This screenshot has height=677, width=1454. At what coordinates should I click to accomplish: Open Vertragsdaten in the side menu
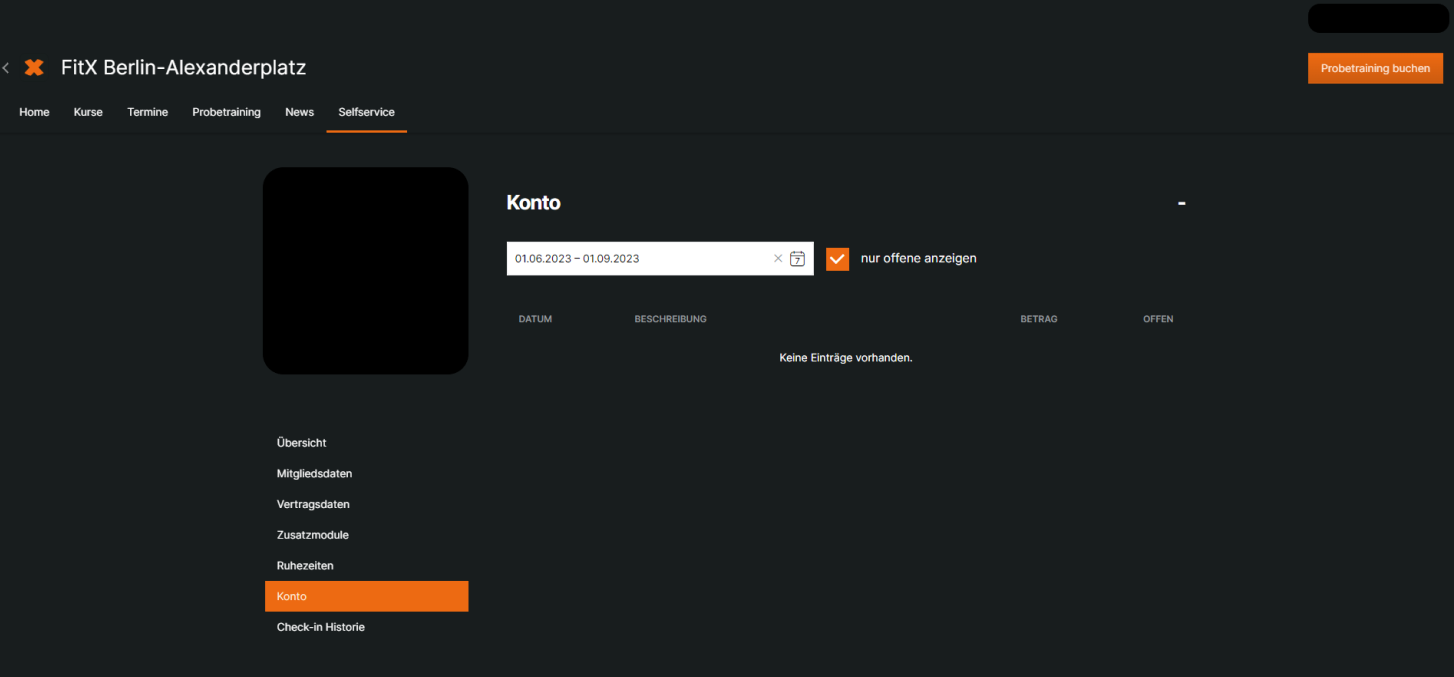313,505
